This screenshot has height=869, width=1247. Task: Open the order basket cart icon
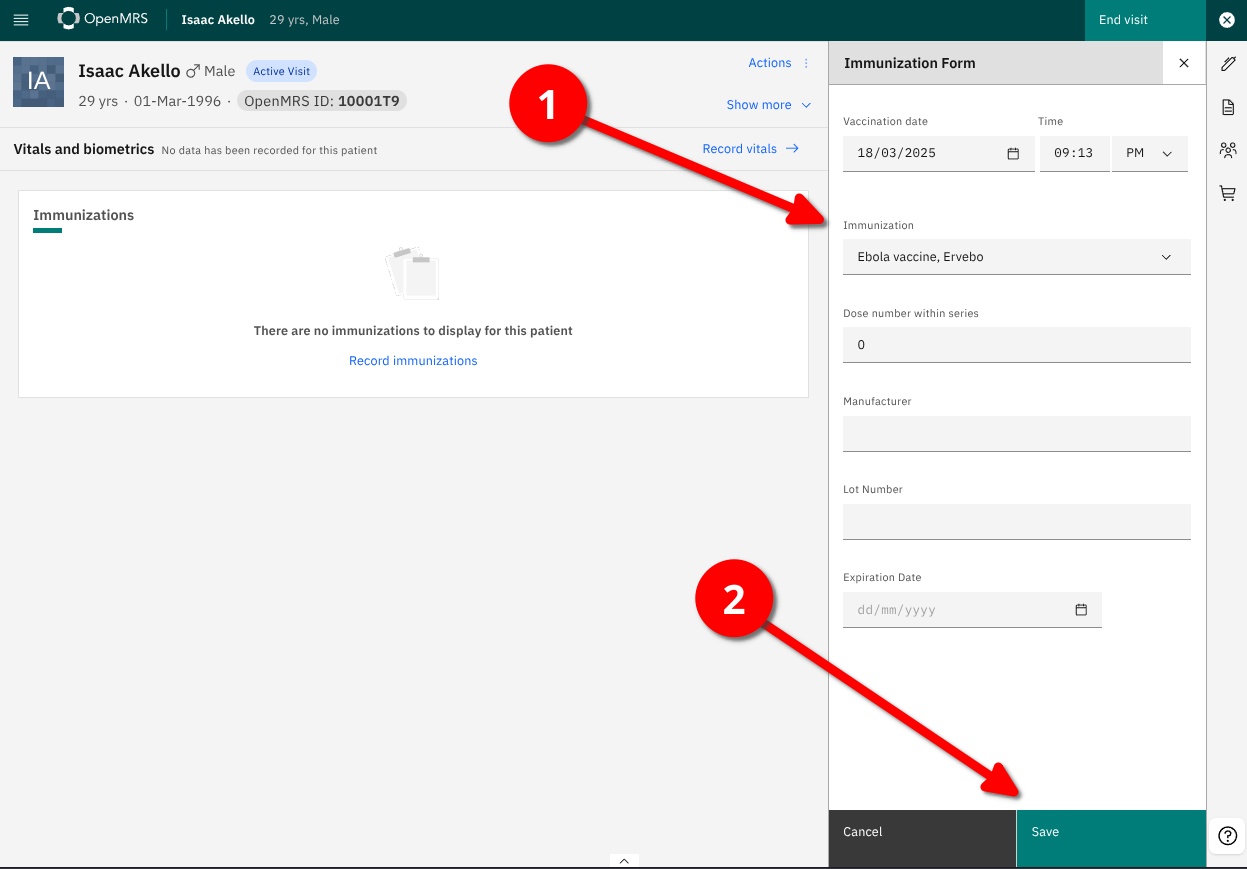click(1228, 193)
